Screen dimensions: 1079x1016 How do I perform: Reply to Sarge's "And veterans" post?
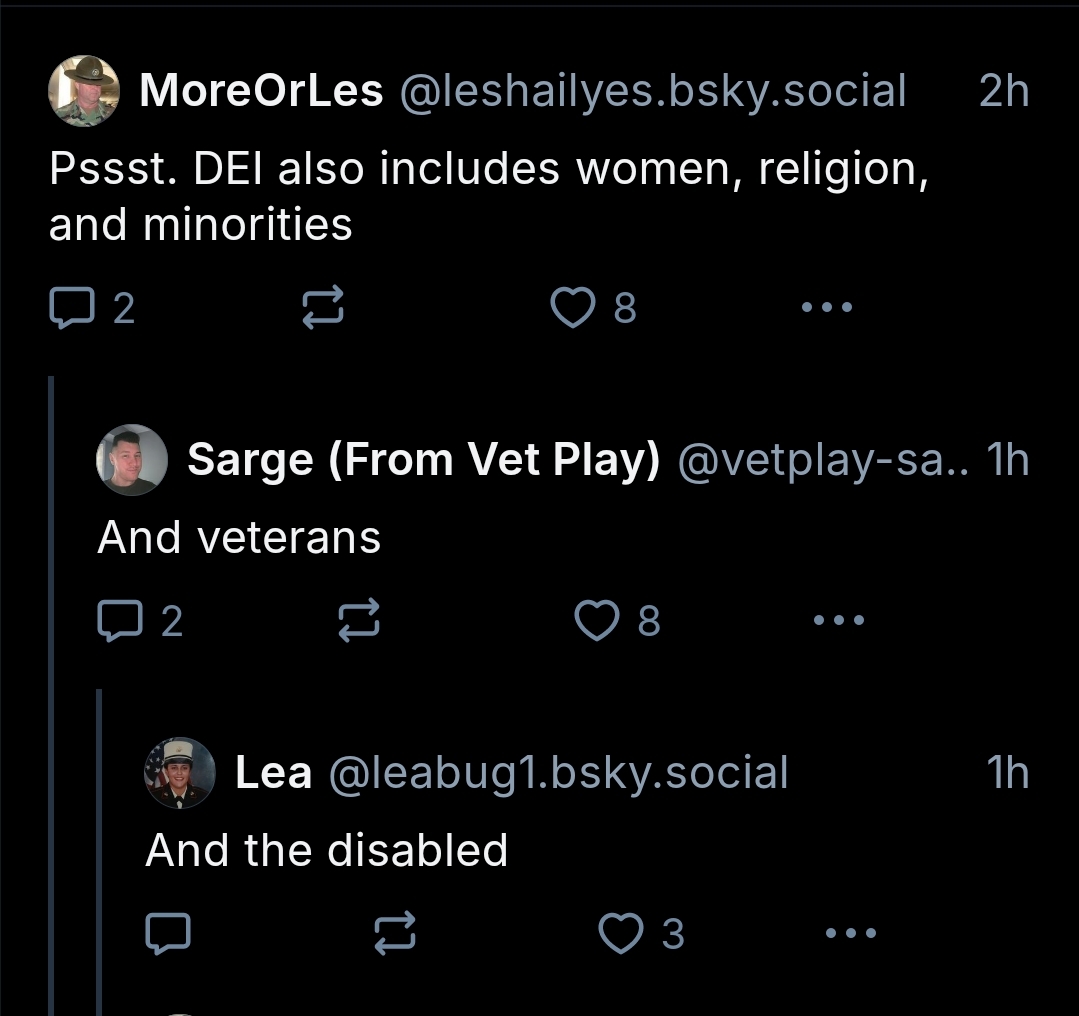click(x=118, y=621)
